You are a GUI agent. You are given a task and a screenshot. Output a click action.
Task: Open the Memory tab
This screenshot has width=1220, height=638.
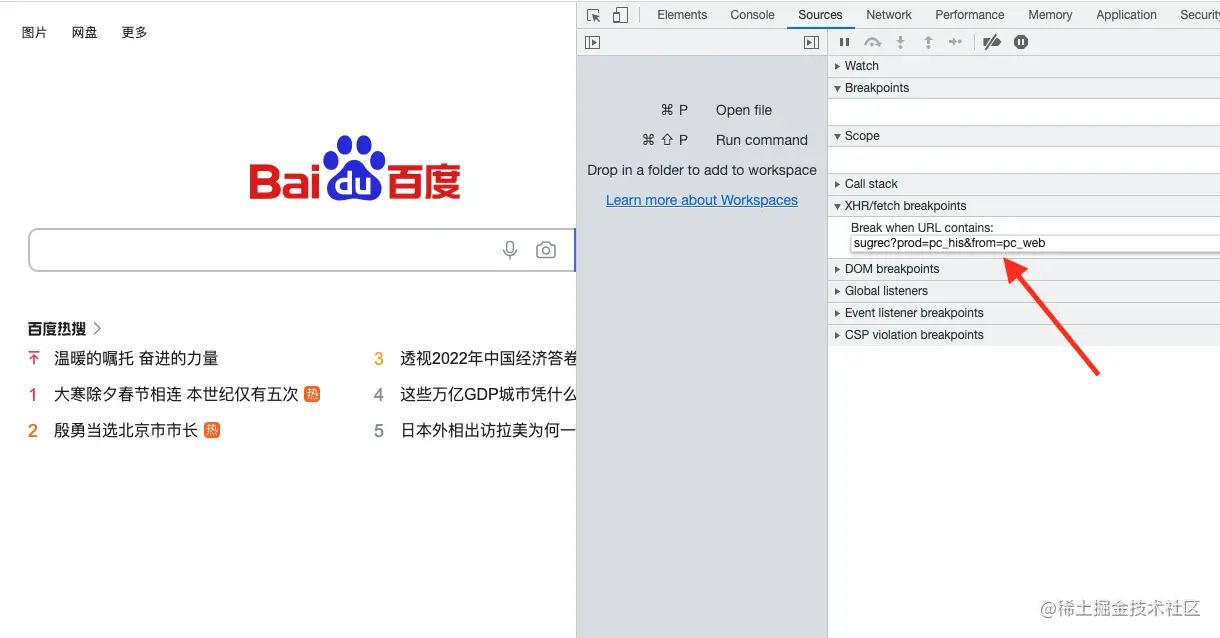tap(1050, 15)
